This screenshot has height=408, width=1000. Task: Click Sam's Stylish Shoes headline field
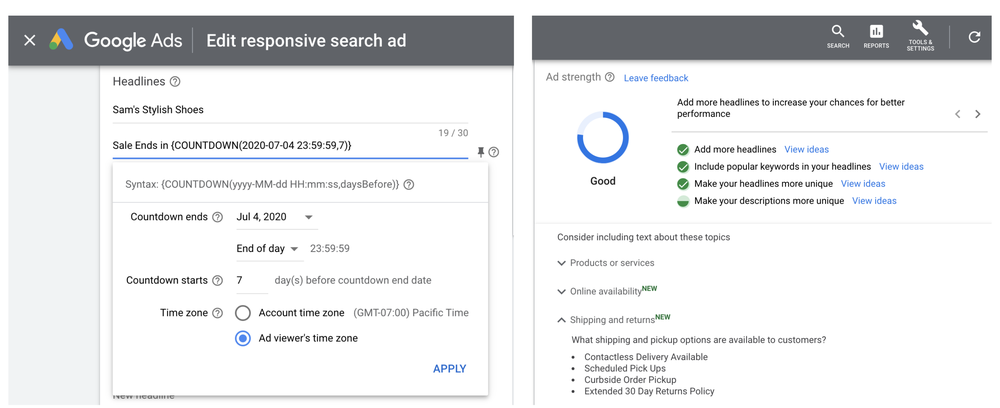(290, 110)
